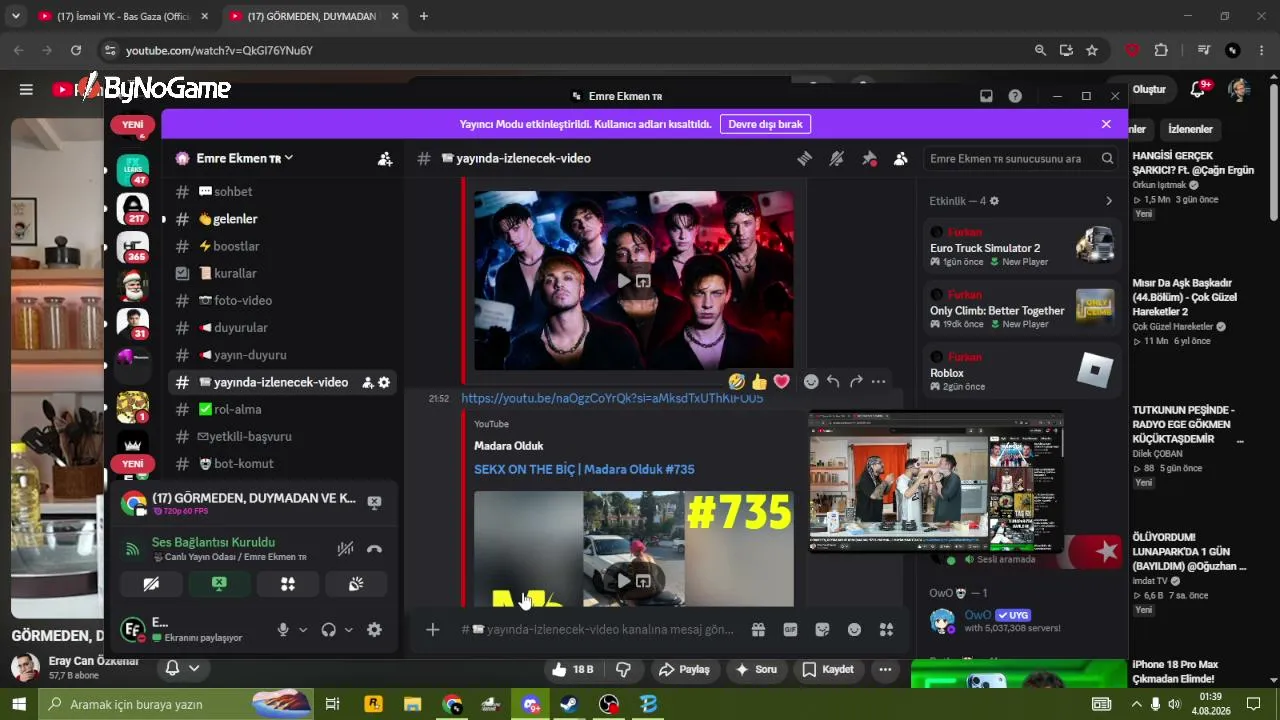Expand headphone output options arrow
Image resolution: width=1280 pixels, height=720 pixels.
coord(348,630)
